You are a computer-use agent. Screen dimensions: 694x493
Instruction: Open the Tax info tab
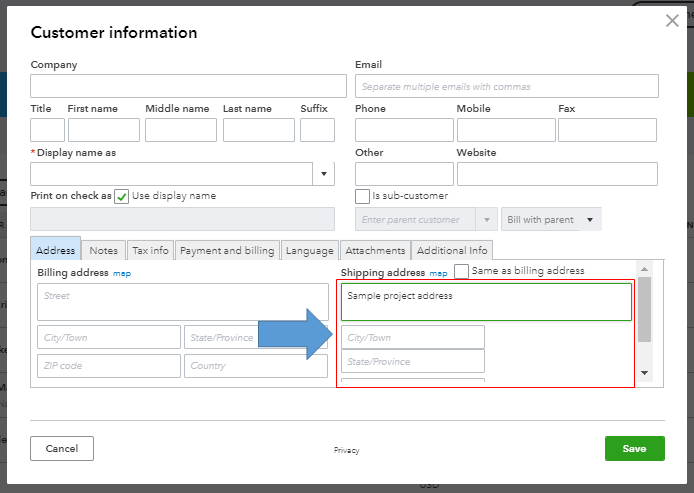(x=150, y=251)
